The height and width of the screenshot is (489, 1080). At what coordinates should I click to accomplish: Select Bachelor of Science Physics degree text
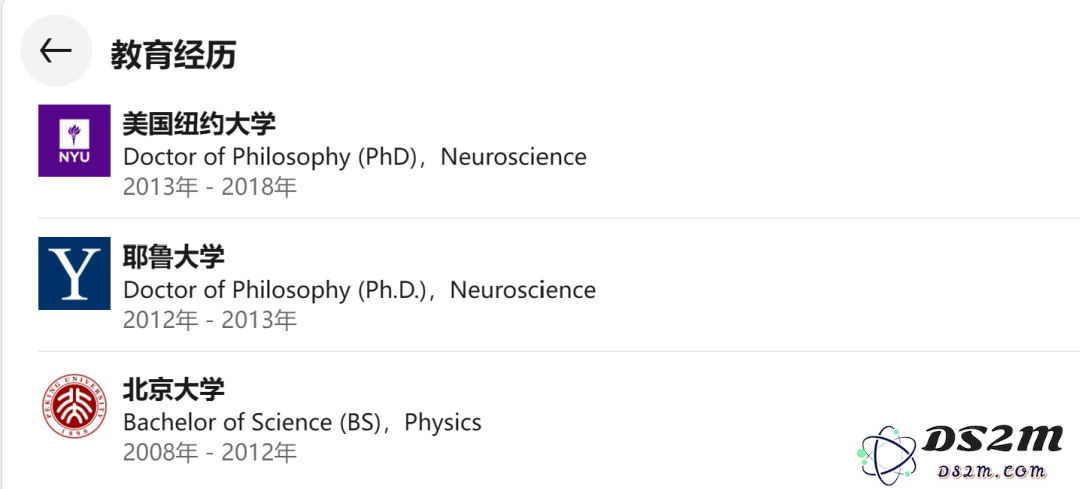point(302,422)
